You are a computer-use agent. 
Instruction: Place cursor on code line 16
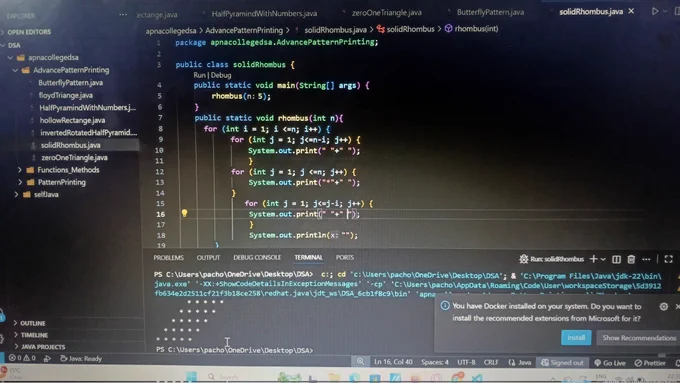304,214
